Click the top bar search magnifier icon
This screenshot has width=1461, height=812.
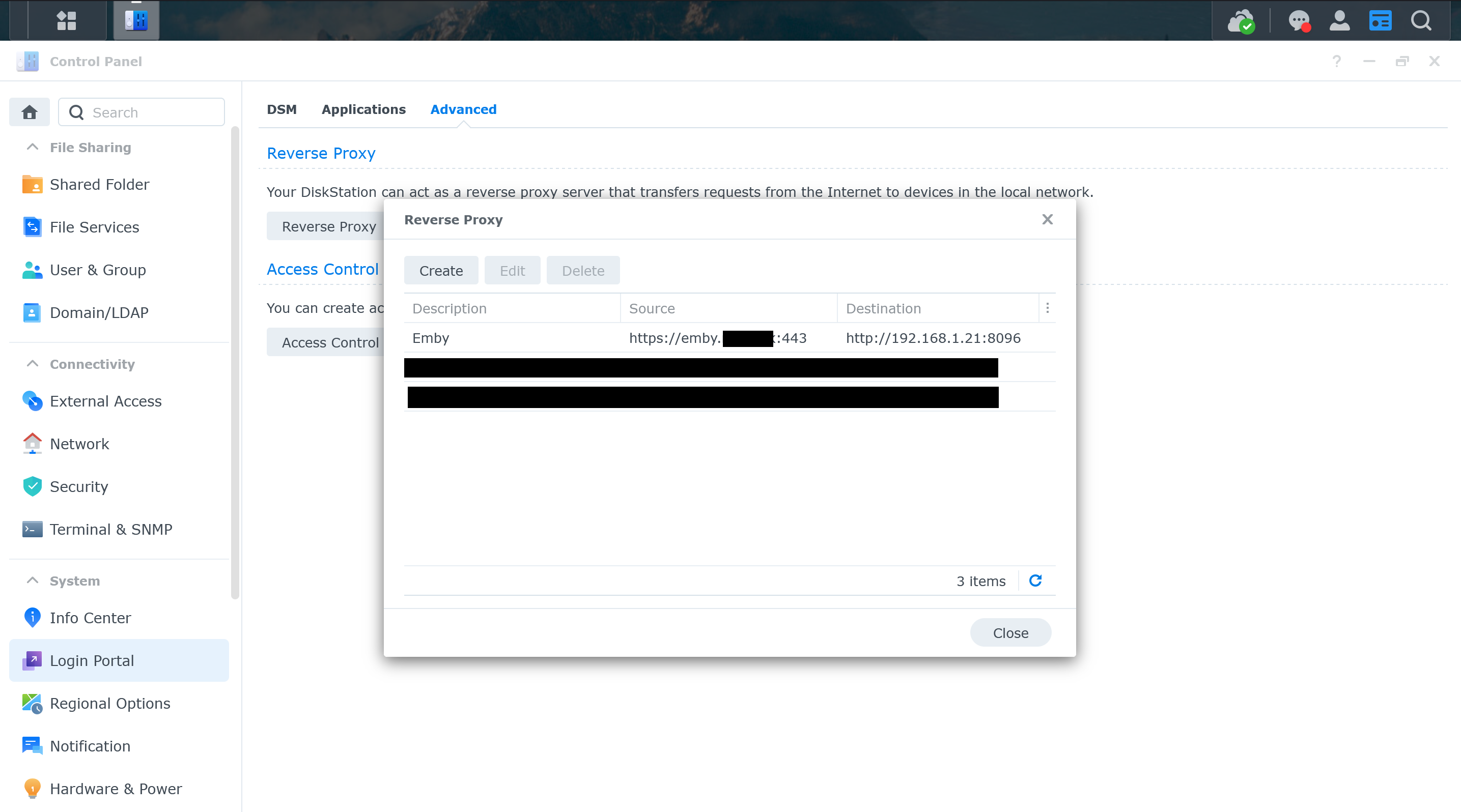(x=1421, y=21)
